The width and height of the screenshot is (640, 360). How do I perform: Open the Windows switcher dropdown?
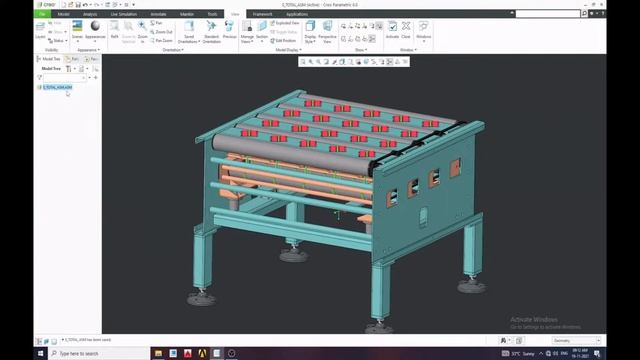pos(424,31)
